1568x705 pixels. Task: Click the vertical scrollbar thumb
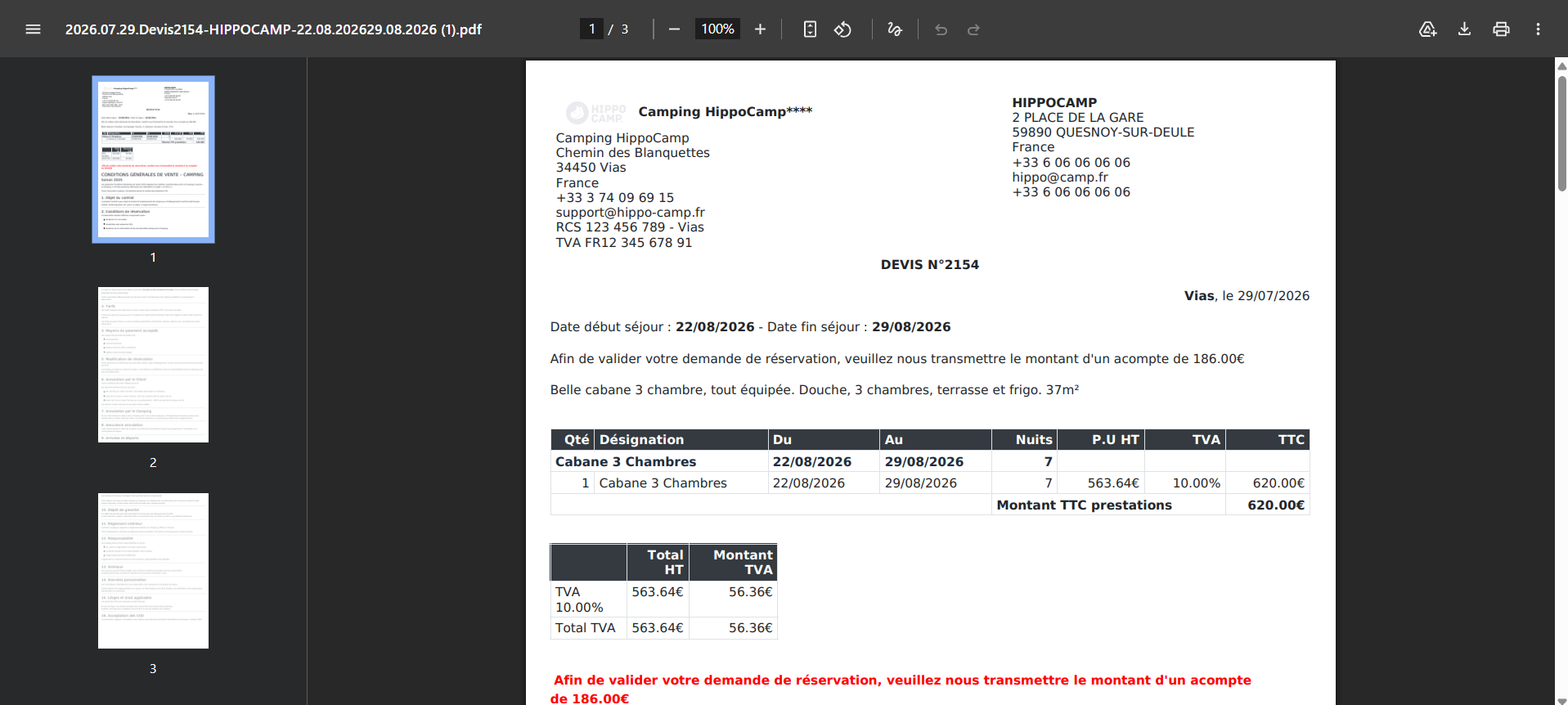1561,133
